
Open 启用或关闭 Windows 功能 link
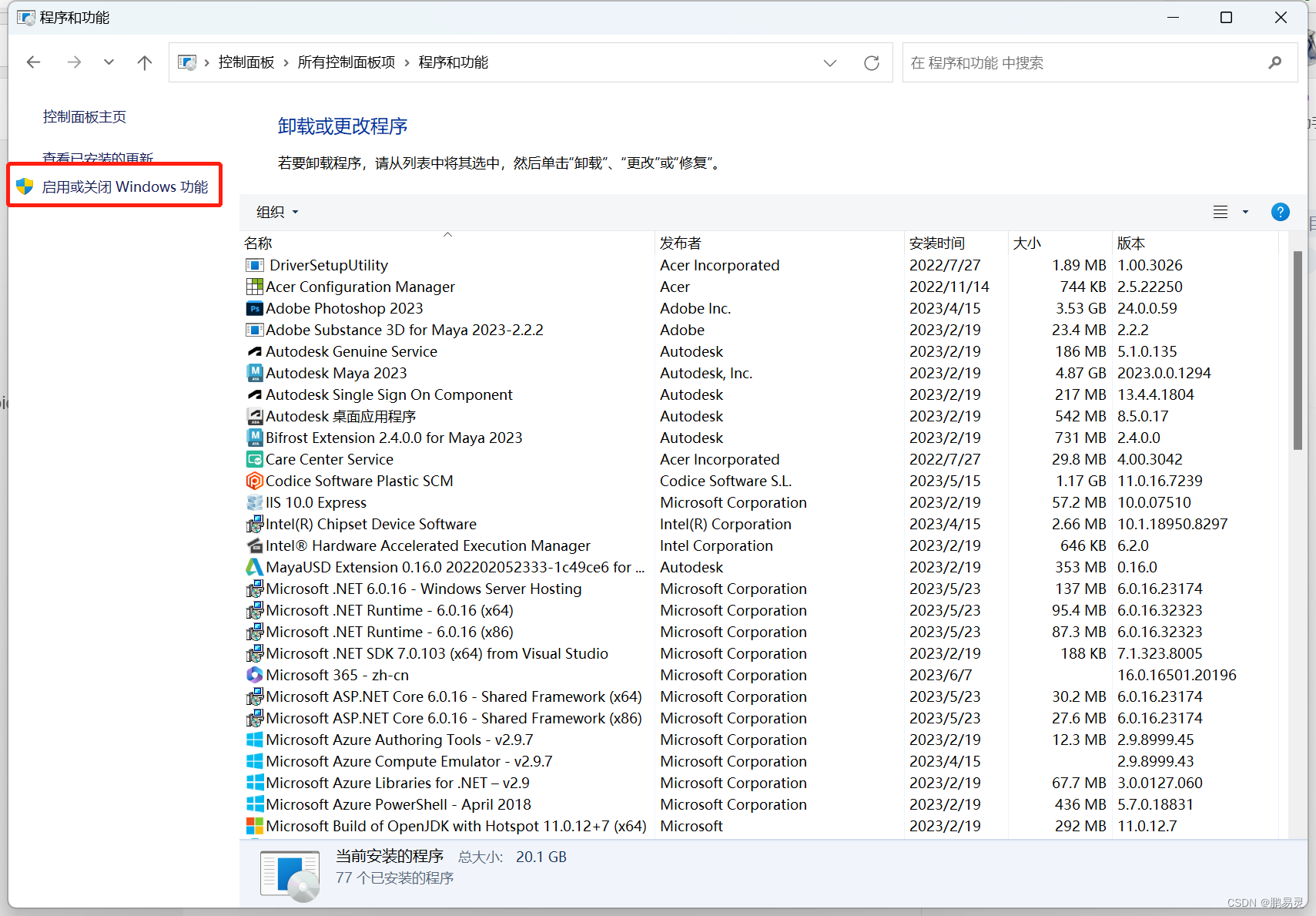[125, 187]
